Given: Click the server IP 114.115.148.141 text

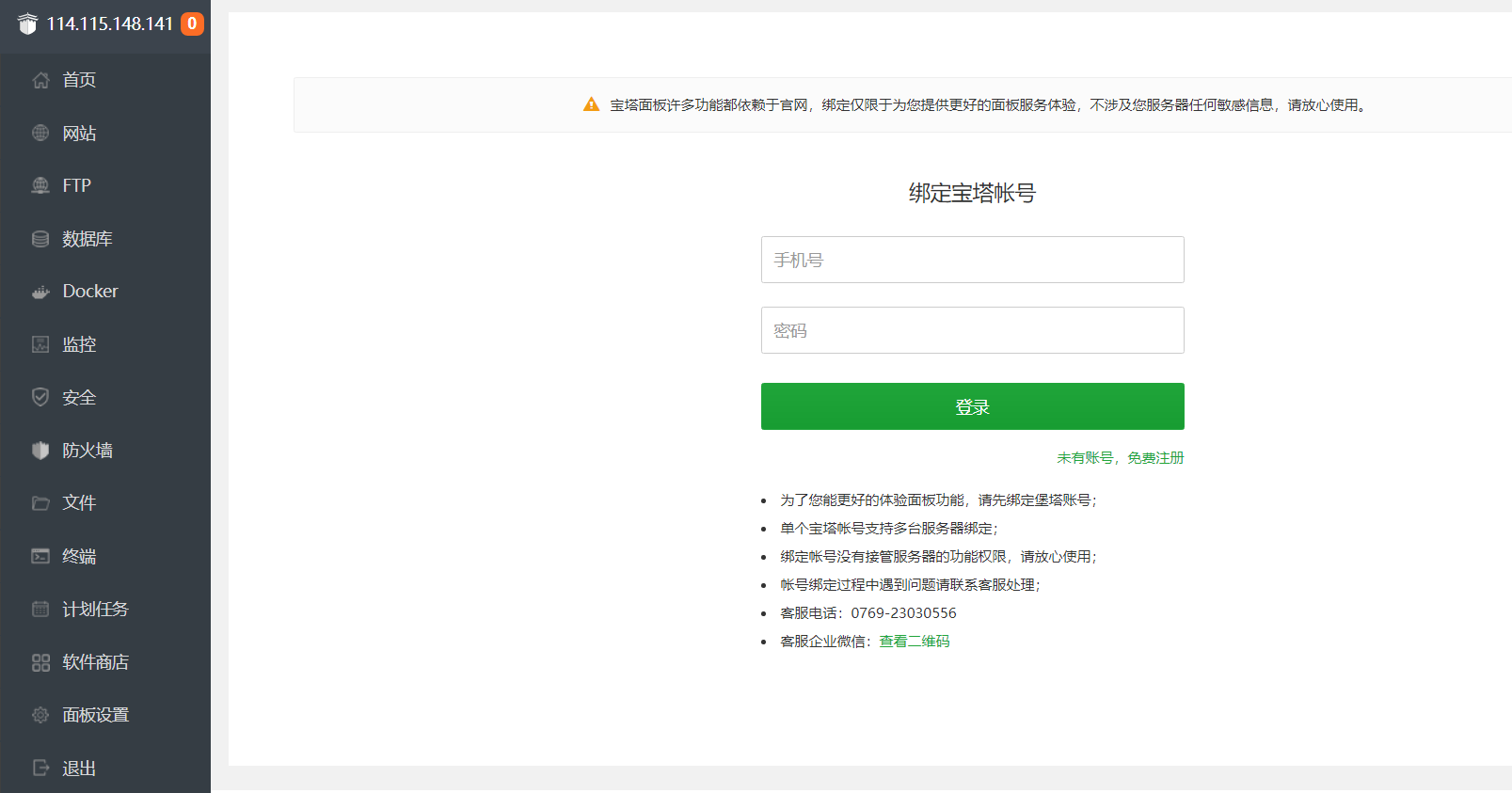Looking at the screenshot, I should point(110,24).
